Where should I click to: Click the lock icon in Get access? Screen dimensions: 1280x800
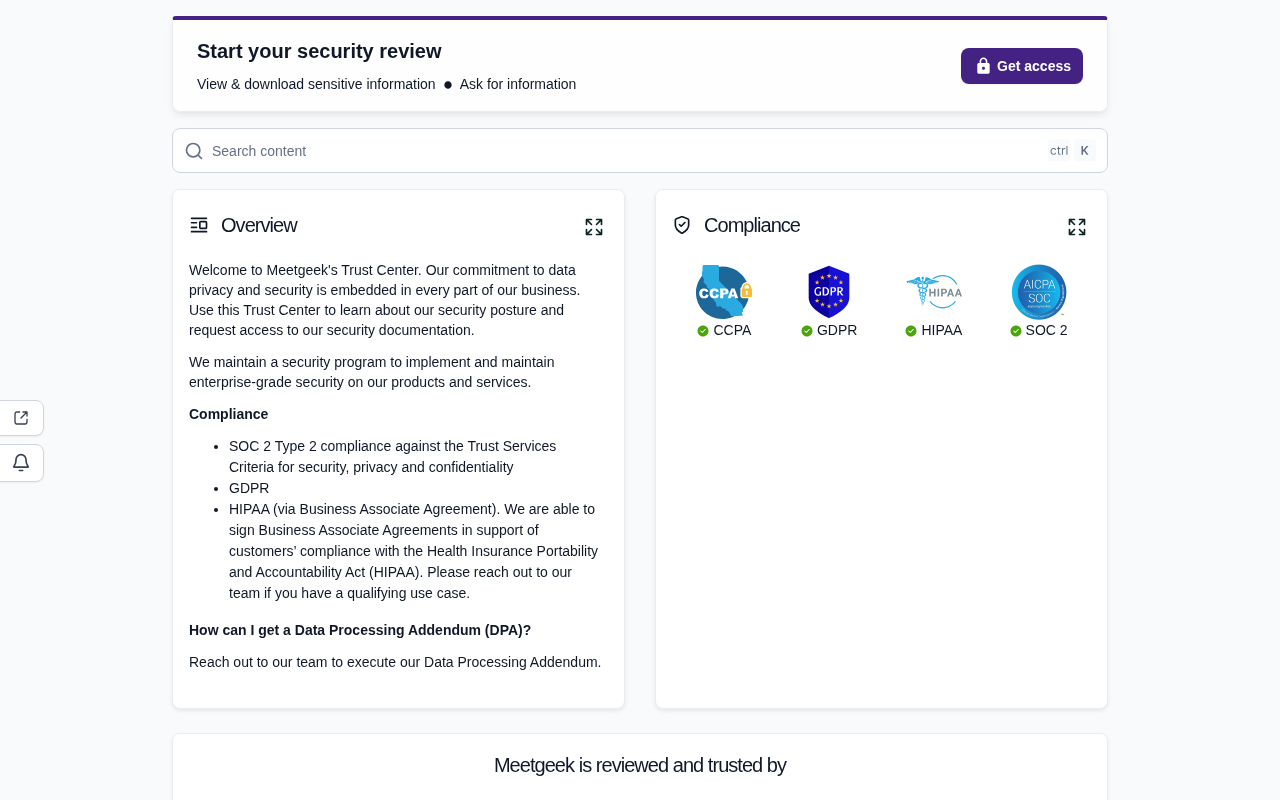pyautogui.click(x=983, y=66)
